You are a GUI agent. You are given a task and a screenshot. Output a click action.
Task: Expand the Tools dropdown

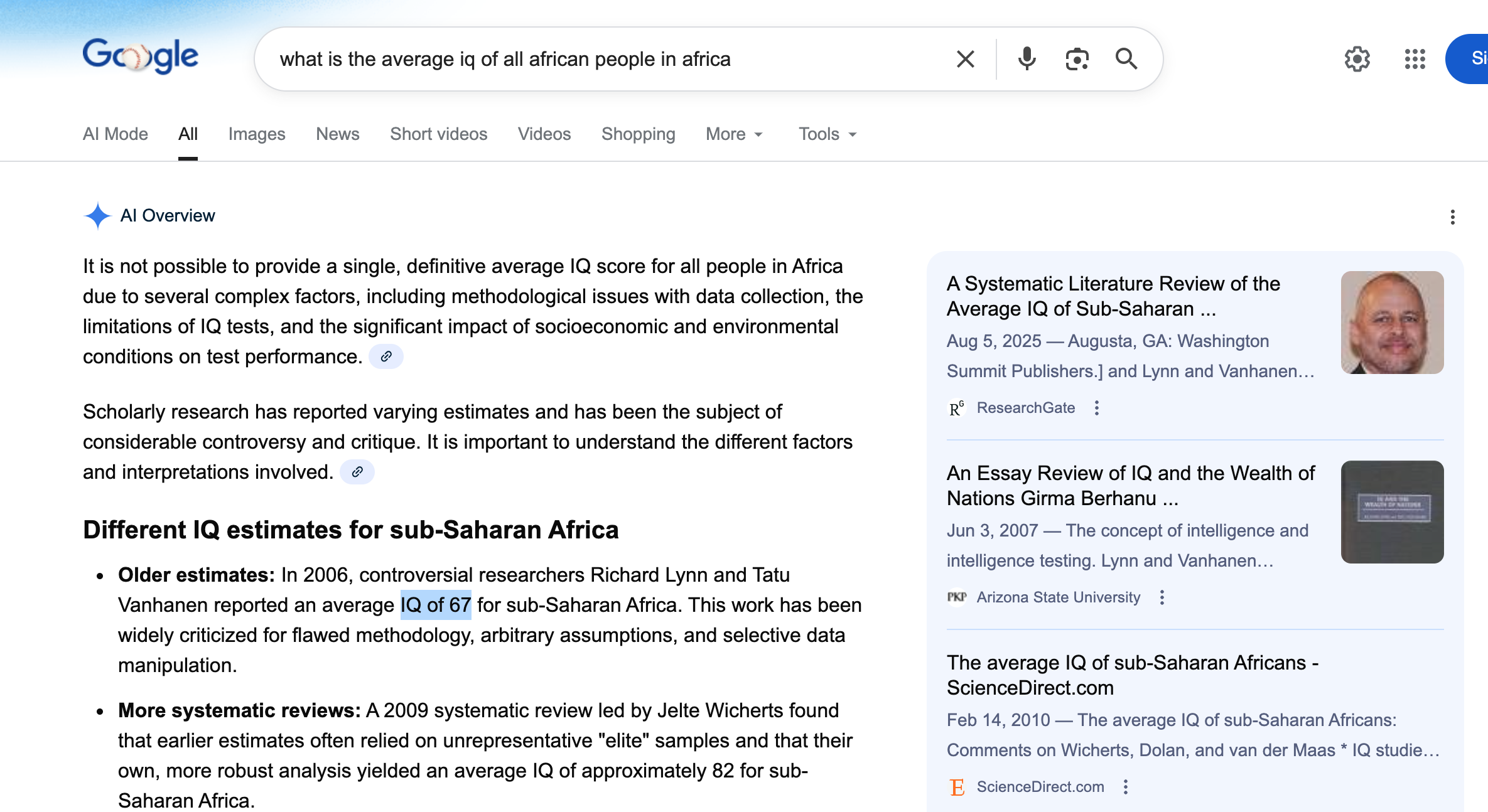coord(827,134)
